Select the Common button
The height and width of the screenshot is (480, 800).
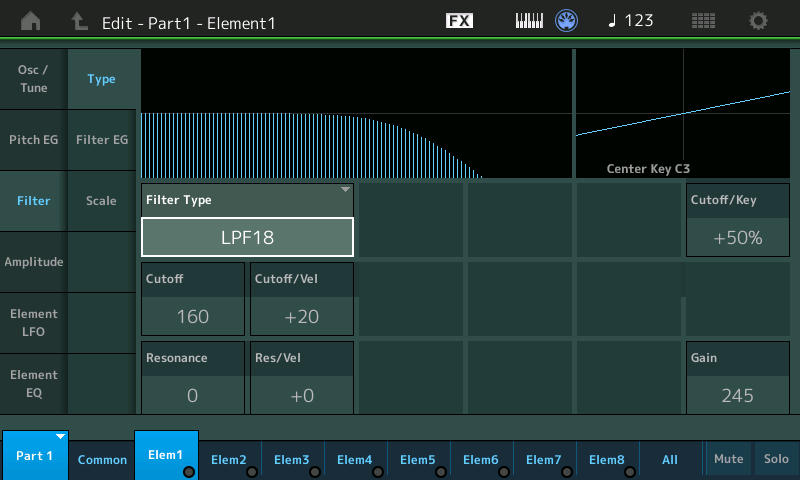pos(102,459)
